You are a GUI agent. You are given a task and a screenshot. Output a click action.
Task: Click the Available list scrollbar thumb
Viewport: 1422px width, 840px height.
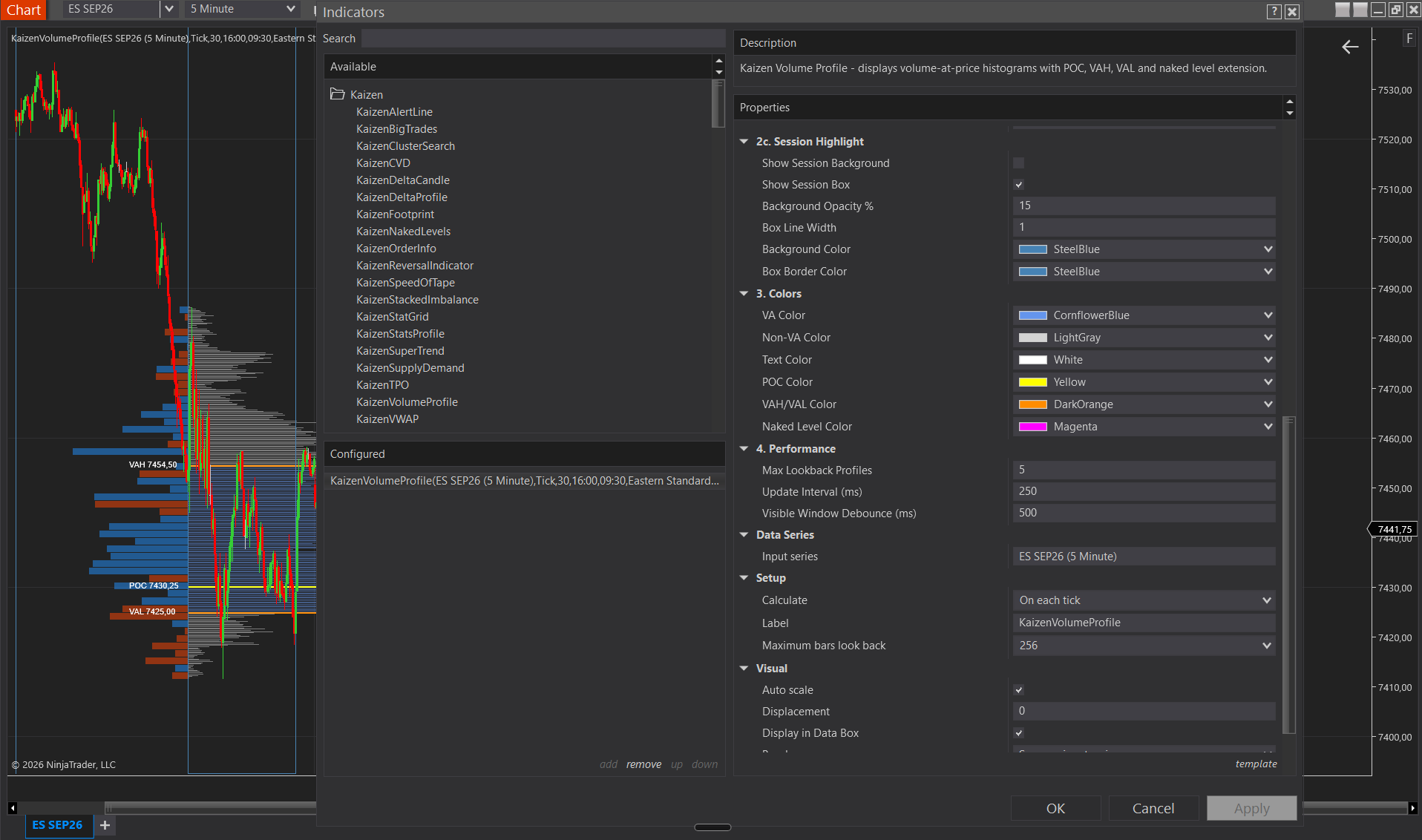tap(718, 103)
